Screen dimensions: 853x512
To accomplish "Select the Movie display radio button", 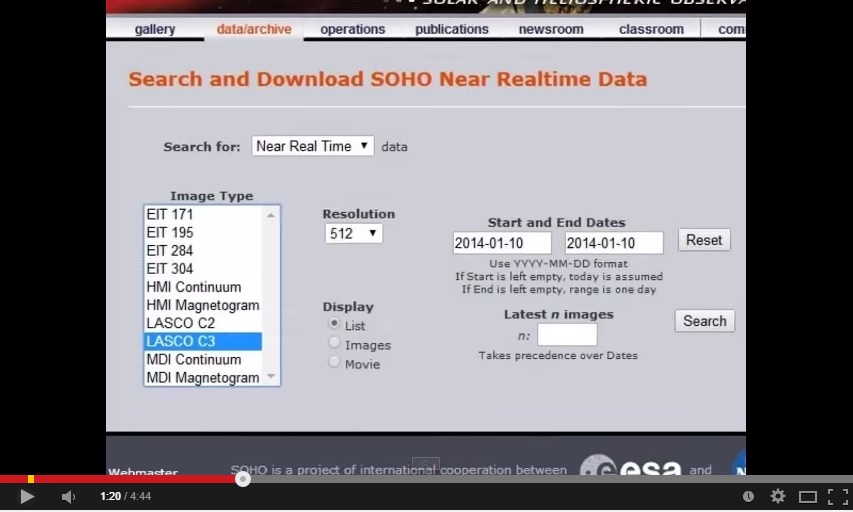I will pos(334,361).
